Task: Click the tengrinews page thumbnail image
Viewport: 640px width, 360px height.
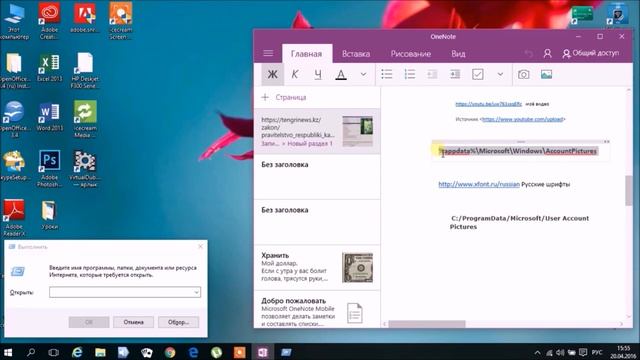Action: (x=358, y=131)
